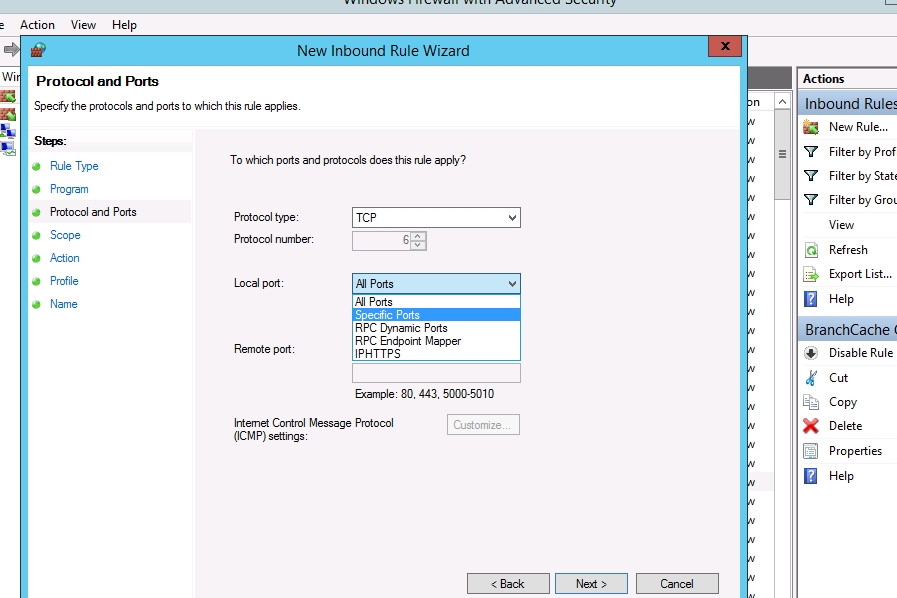Click the Export List icon

coord(811,274)
